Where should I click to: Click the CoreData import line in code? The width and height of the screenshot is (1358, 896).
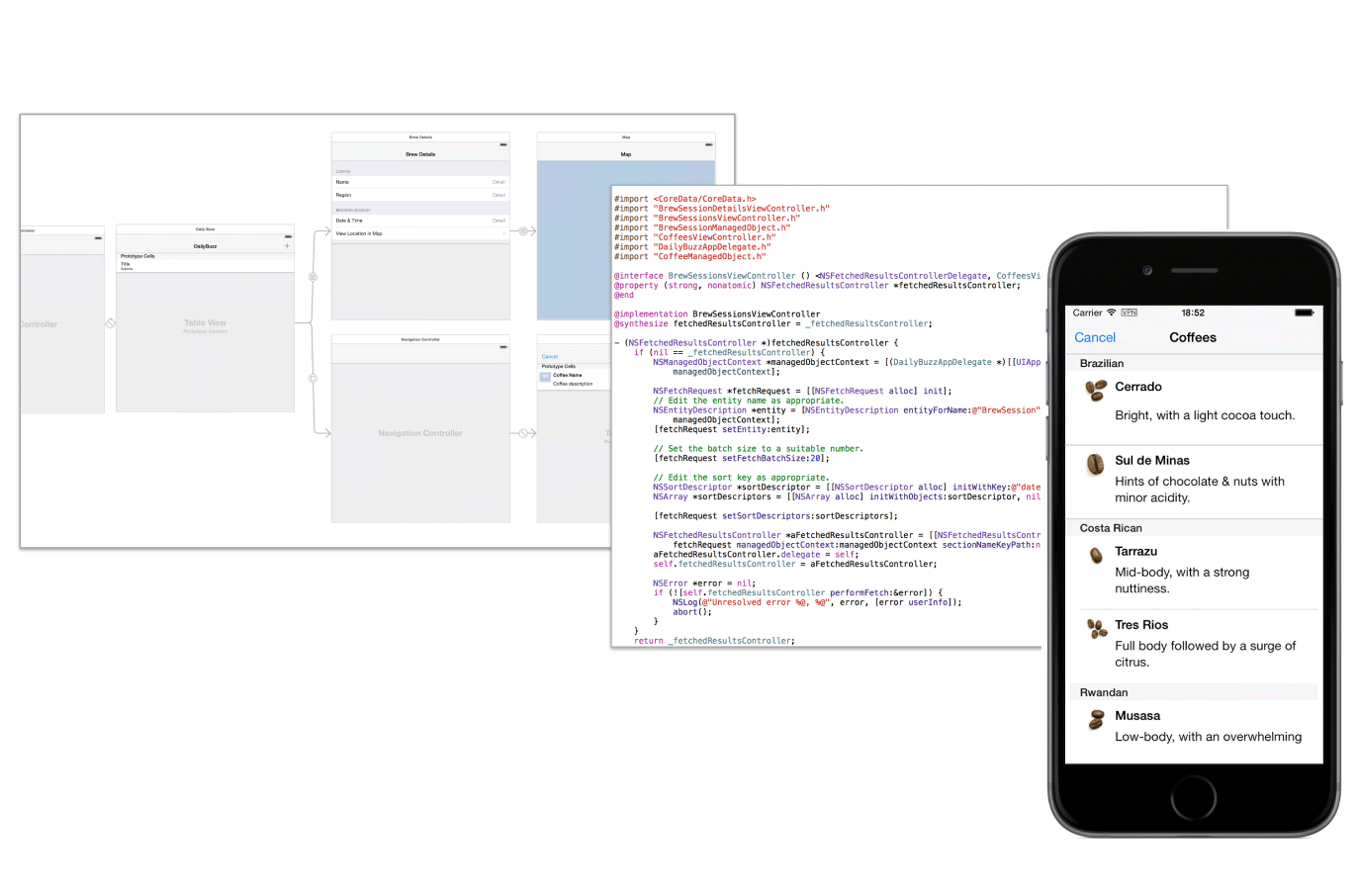coord(684,199)
